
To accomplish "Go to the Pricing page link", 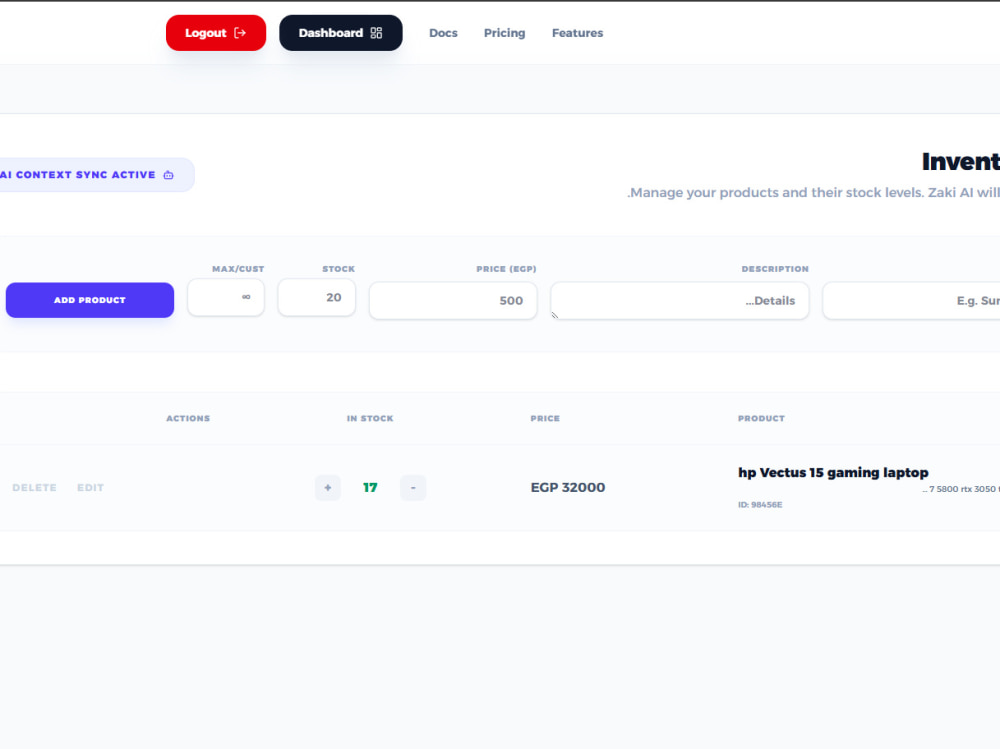I will 504,33.
